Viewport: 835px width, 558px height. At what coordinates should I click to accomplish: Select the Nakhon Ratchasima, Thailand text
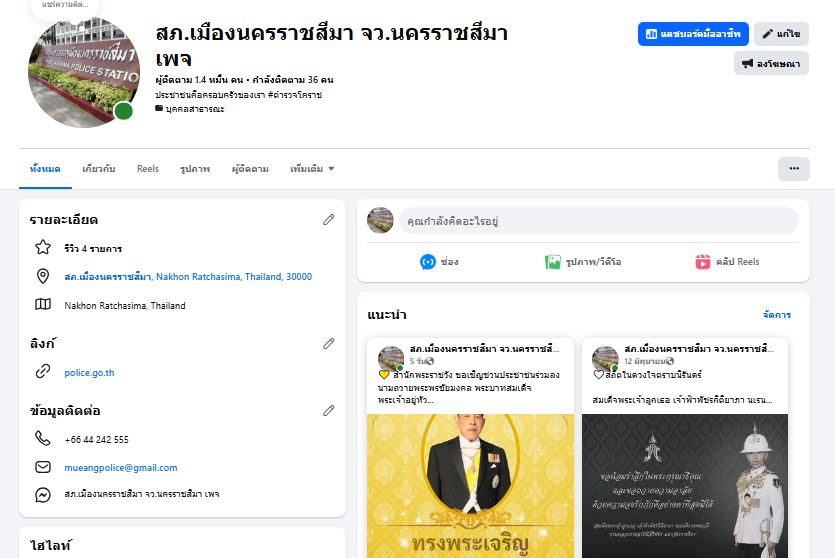tap(125, 306)
